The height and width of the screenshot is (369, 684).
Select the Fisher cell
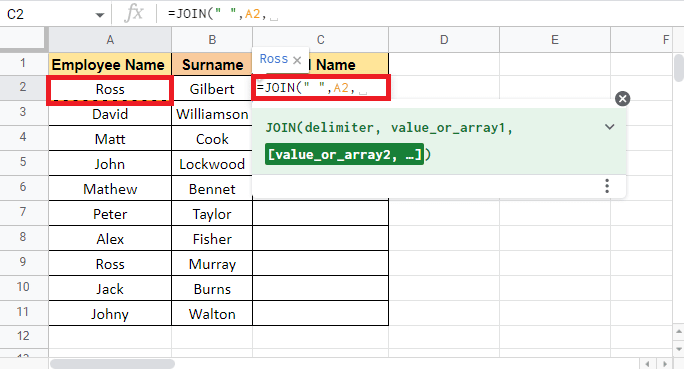coord(212,239)
